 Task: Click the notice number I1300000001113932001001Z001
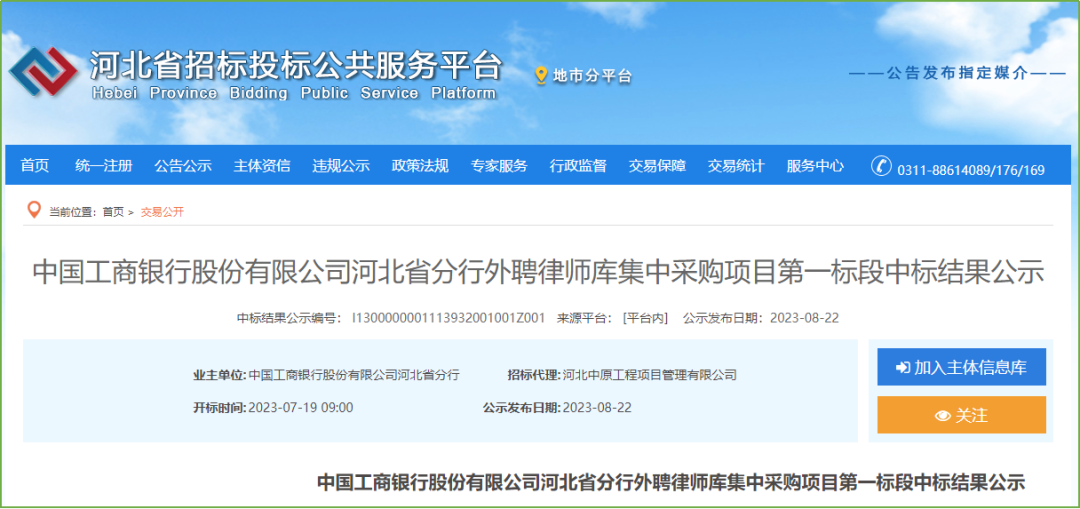[x=448, y=318]
